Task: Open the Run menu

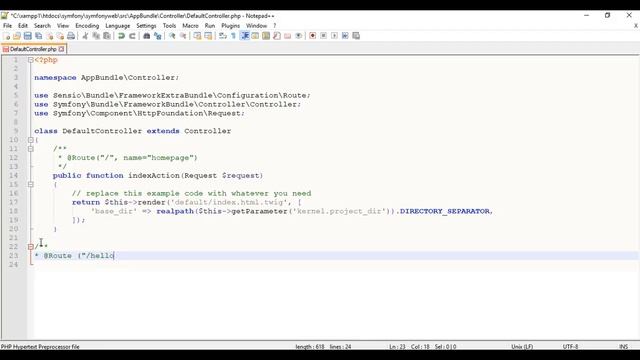Action: point(210,26)
